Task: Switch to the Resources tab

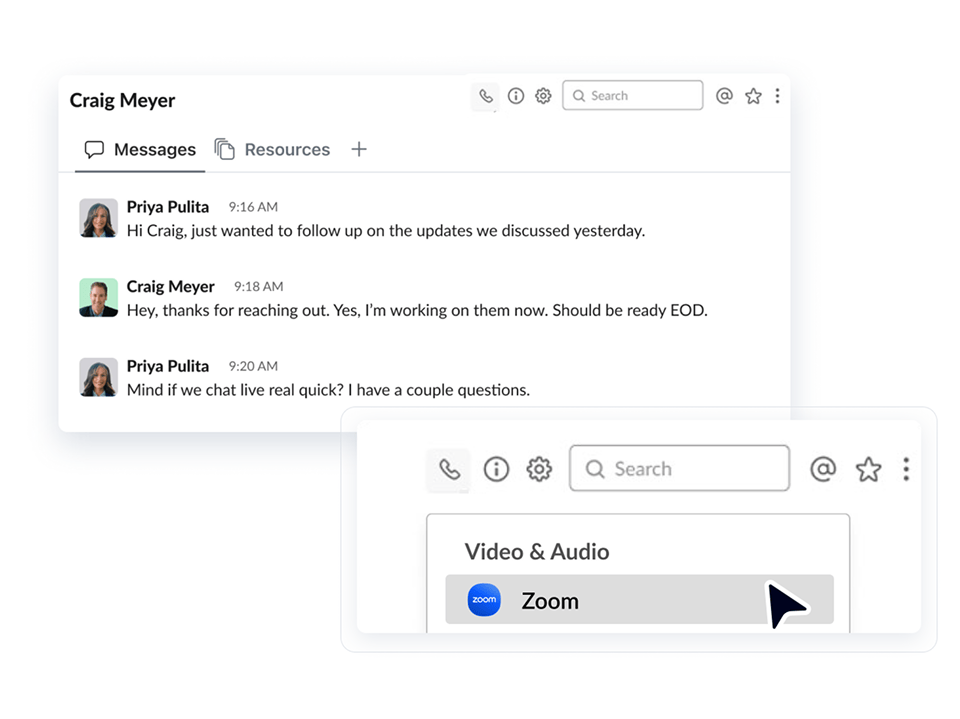Action: click(x=273, y=150)
